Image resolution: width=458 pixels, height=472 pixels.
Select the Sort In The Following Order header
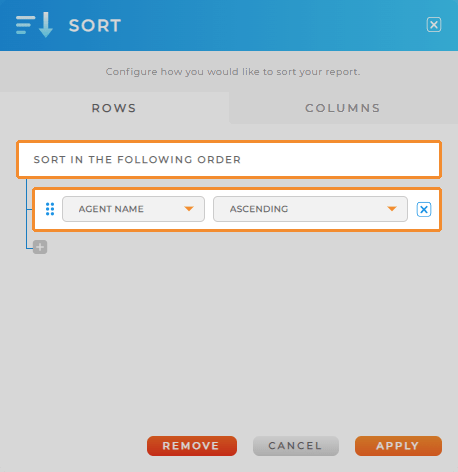[x=229, y=159]
